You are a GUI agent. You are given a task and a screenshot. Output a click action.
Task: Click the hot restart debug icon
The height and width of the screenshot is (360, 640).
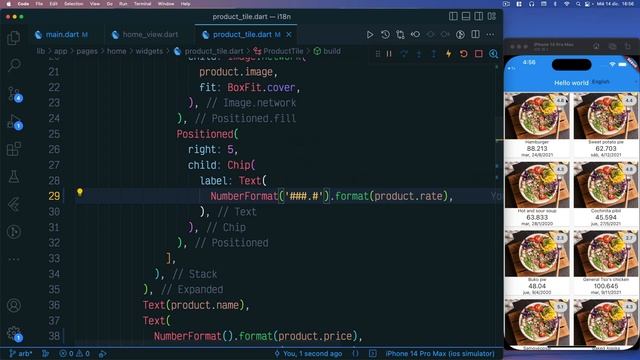pos(464,53)
